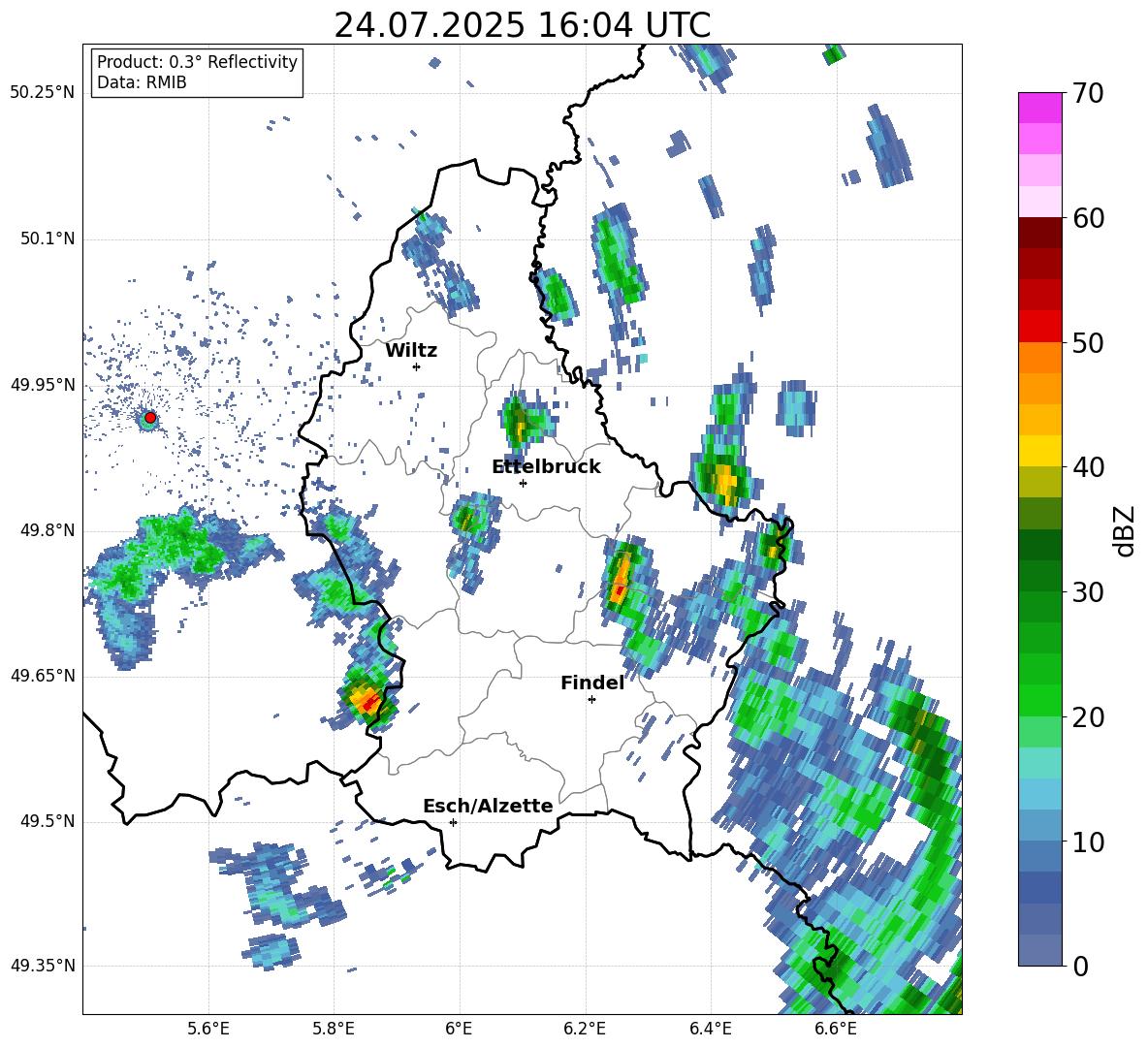Click the 49.95°N latitude label
Screen dimensions: 1148x1048
[x=43, y=385]
